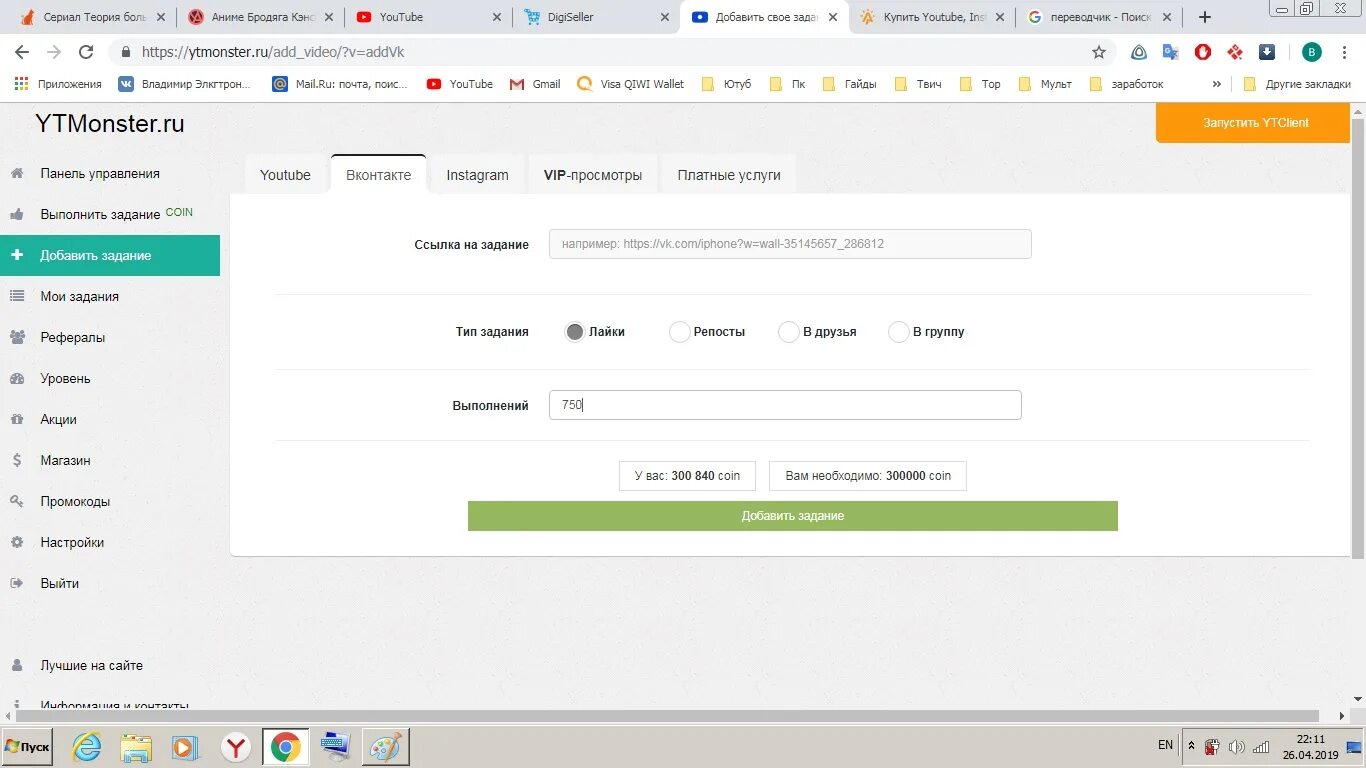The height and width of the screenshot is (768, 1366).
Task: Open the Gmail bookmark
Action: (535, 84)
